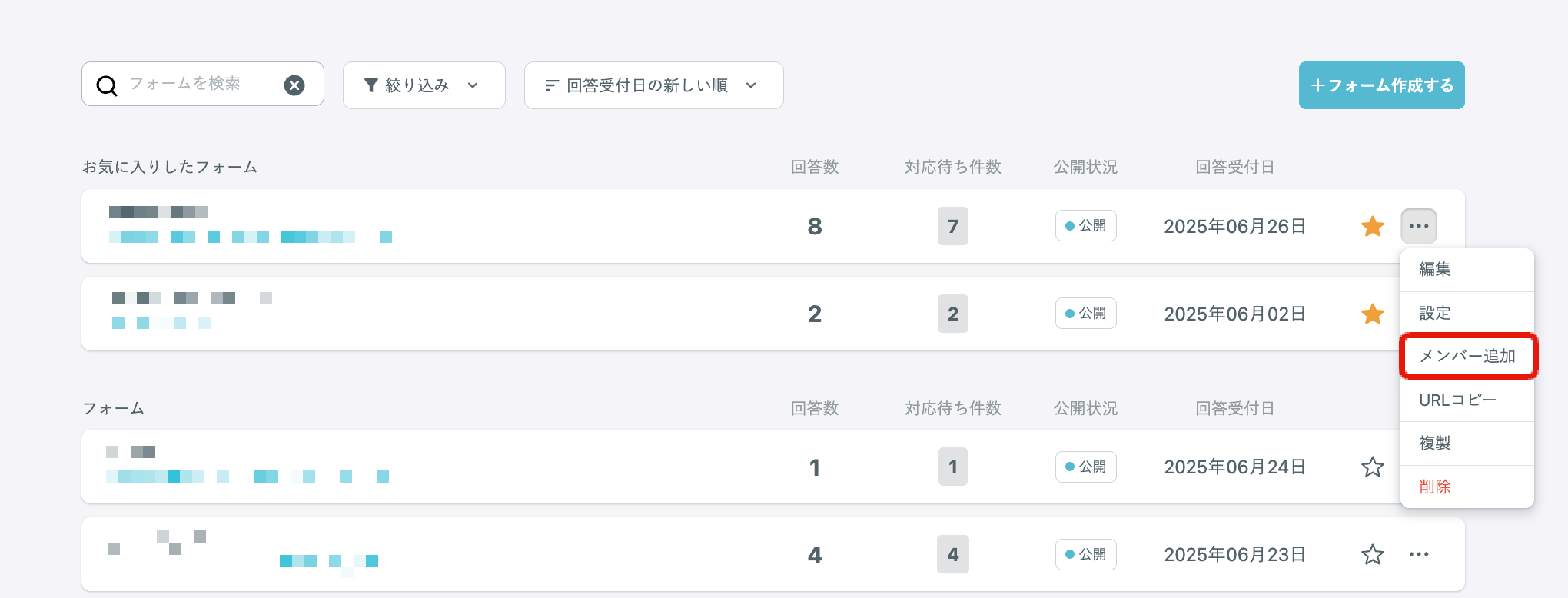
Task: Unfavorite the form dated 2025年06月26日
Action: 1373,226
